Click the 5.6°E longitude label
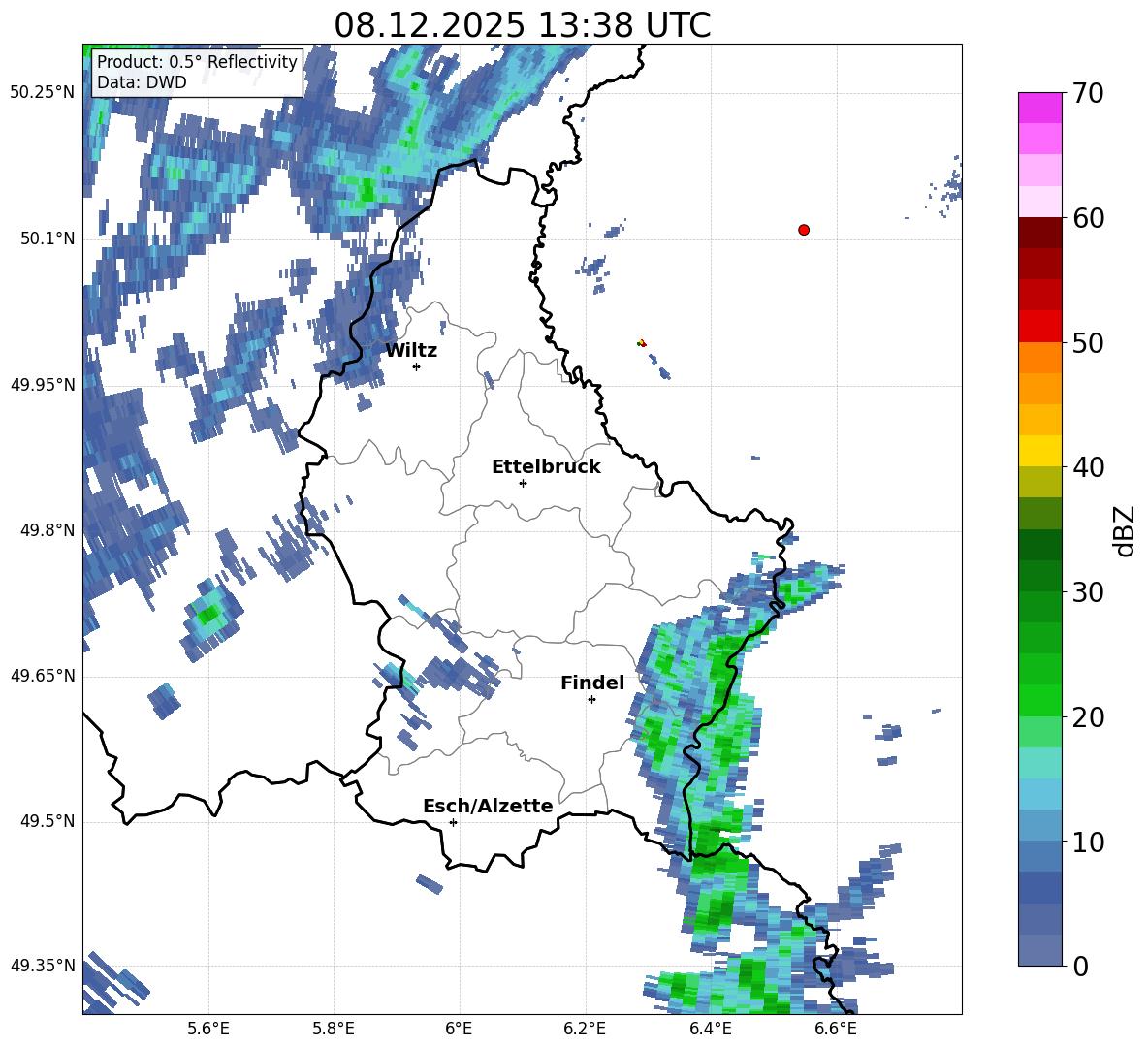The width and height of the screenshot is (1148, 1048). point(207,1029)
